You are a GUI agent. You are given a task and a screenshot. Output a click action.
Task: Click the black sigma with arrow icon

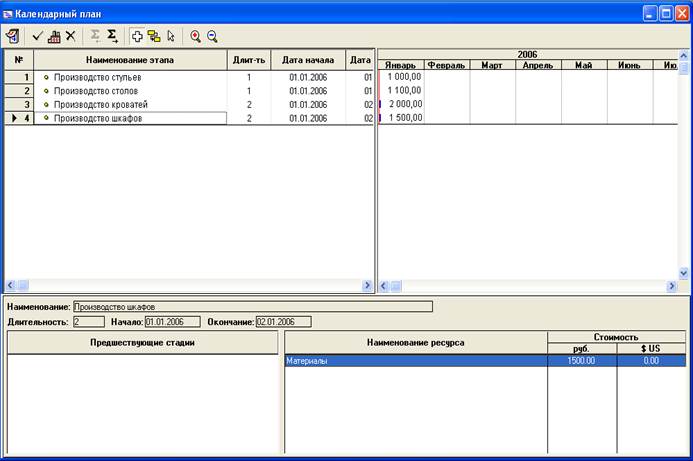(x=112, y=36)
